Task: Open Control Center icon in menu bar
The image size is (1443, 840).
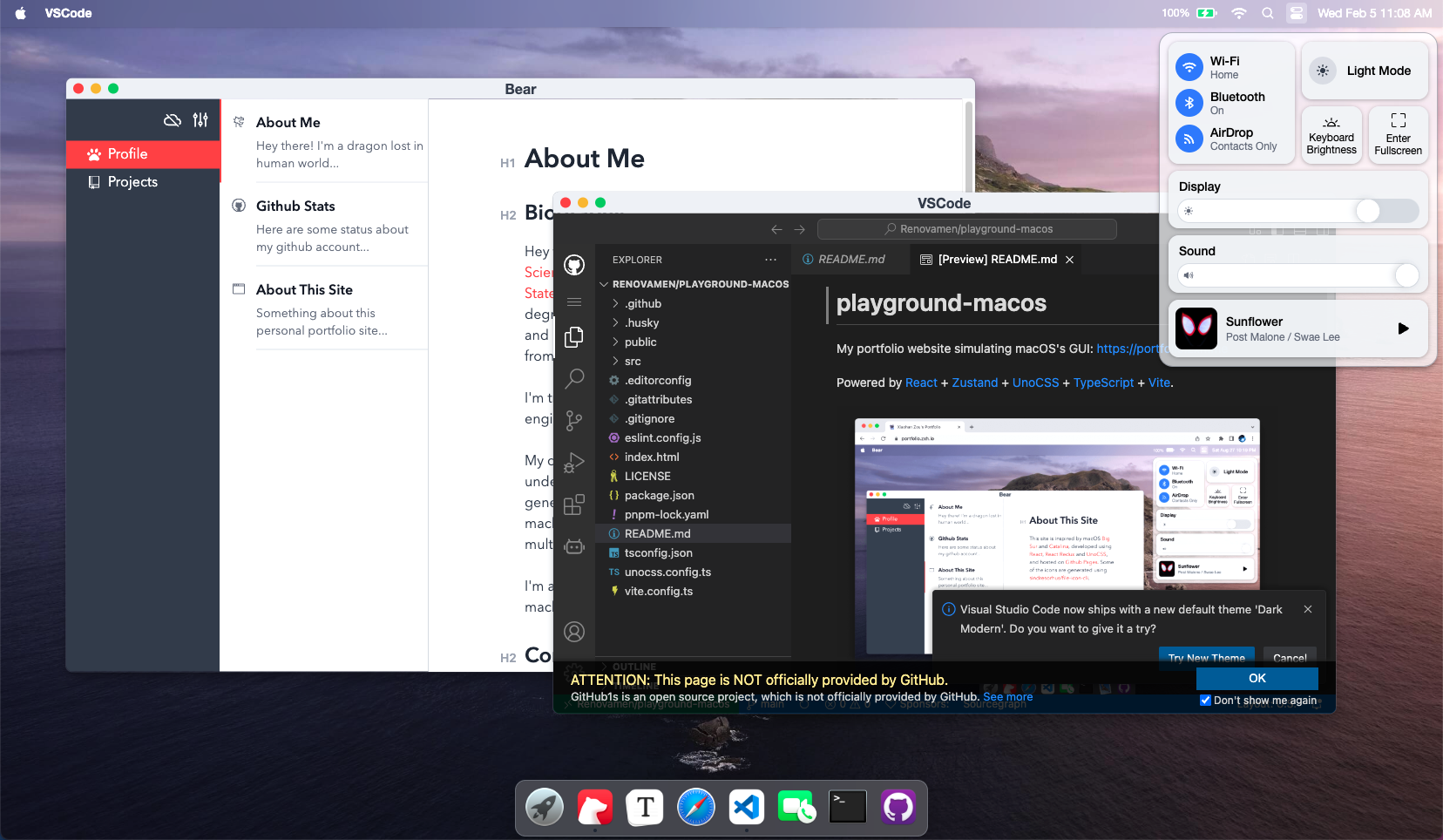Action: tap(1297, 13)
